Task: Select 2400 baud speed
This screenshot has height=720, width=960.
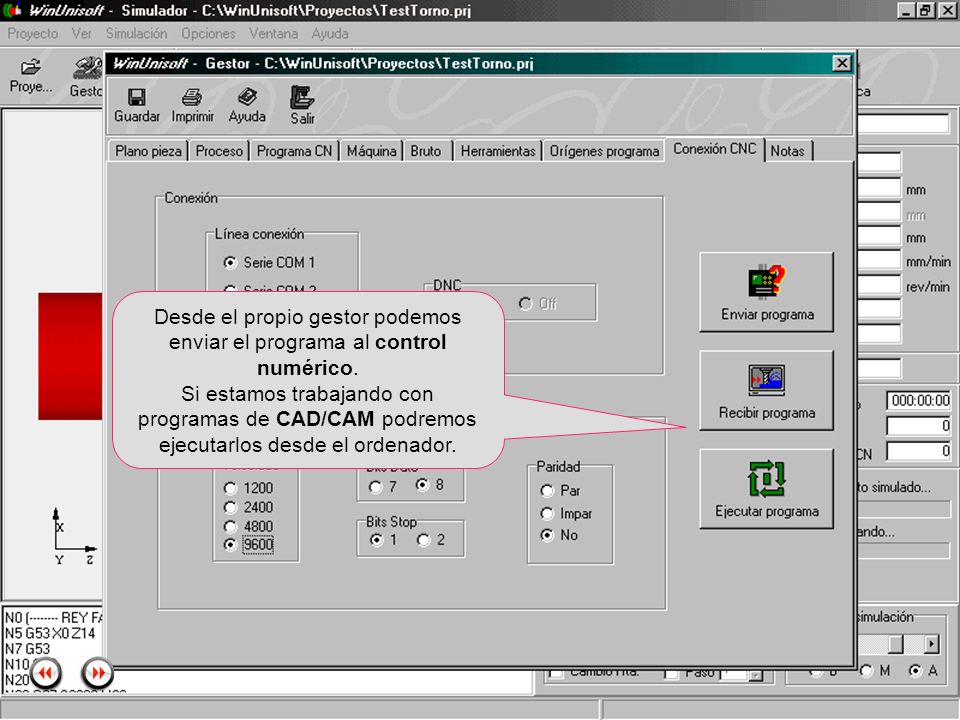Action: (x=249, y=508)
